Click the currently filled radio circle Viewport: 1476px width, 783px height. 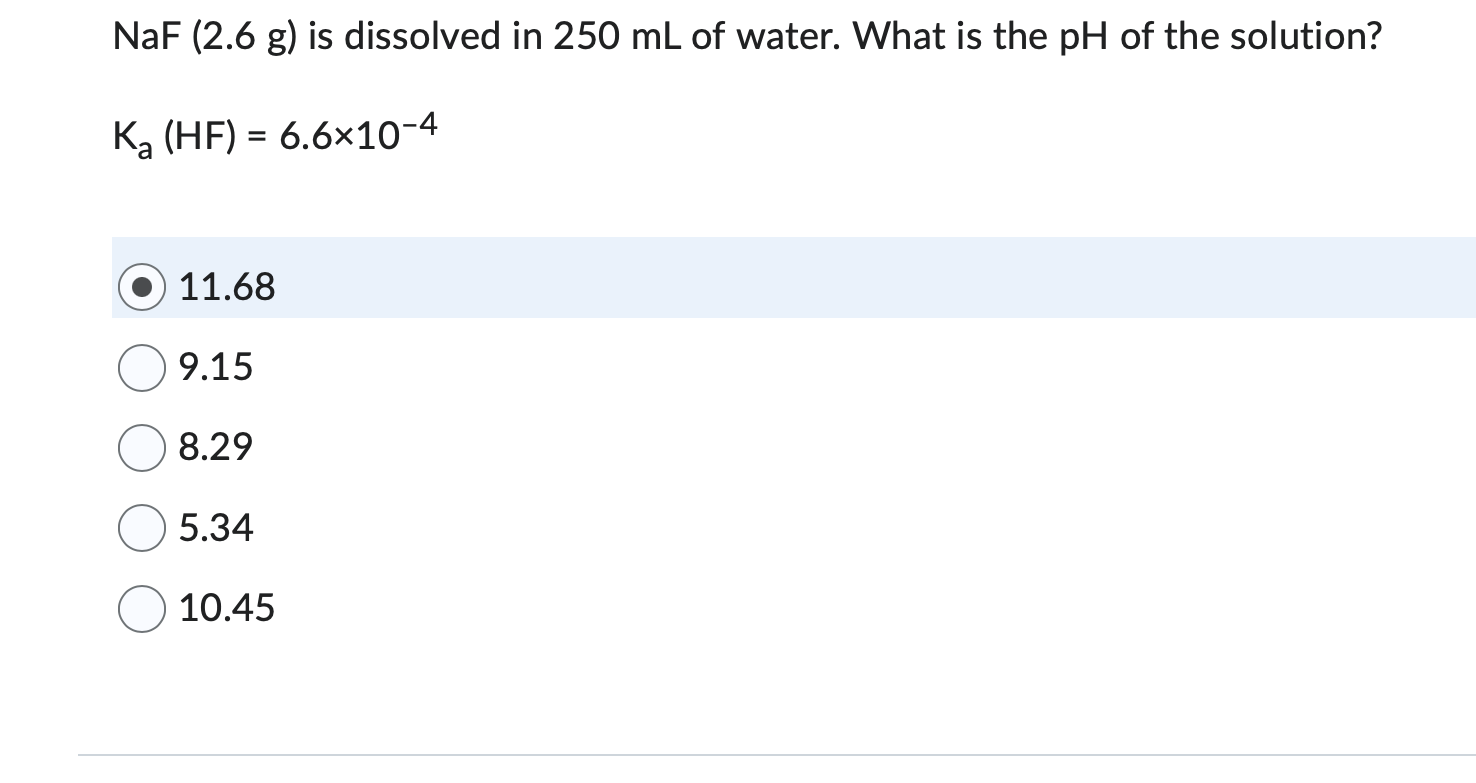(141, 288)
